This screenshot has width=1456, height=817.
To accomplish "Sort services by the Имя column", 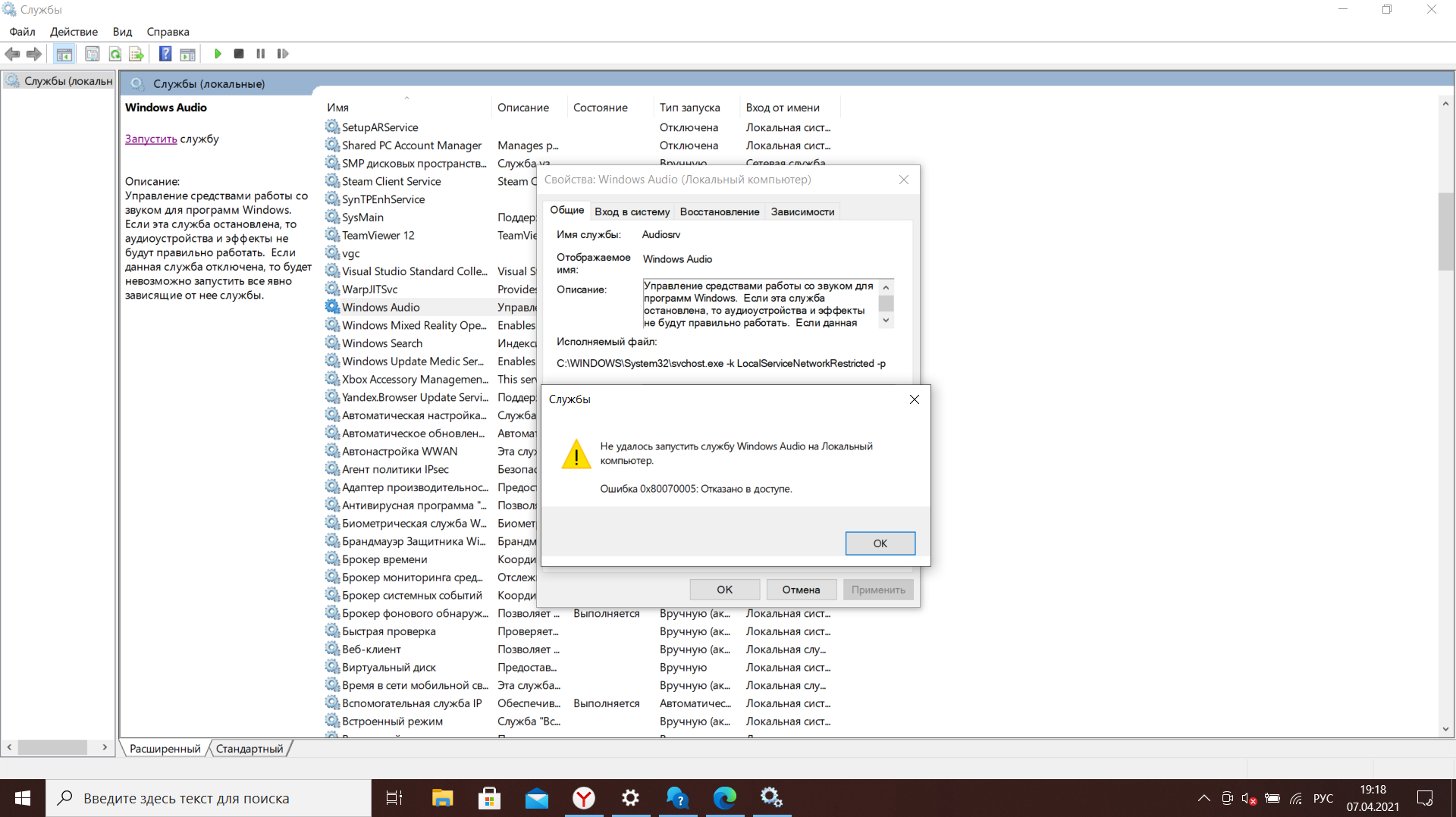I will point(406,108).
